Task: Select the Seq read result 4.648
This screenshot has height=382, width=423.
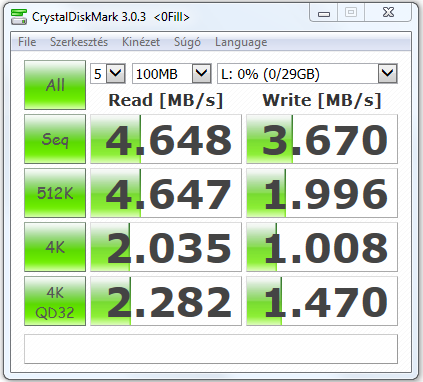Action: [x=166, y=139]
